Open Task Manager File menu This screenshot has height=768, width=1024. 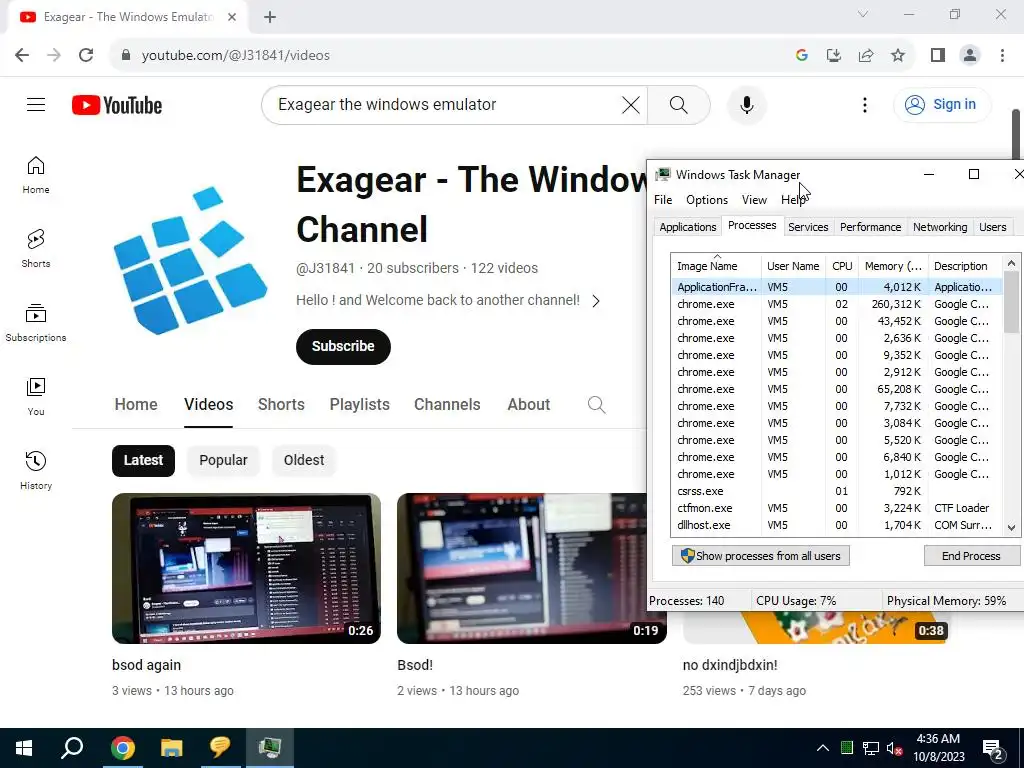tap(663, 200)
